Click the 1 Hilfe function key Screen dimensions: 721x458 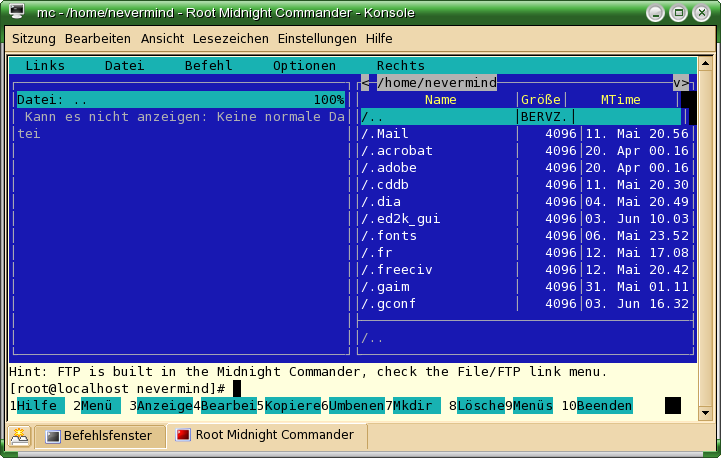tap(37, 406)
